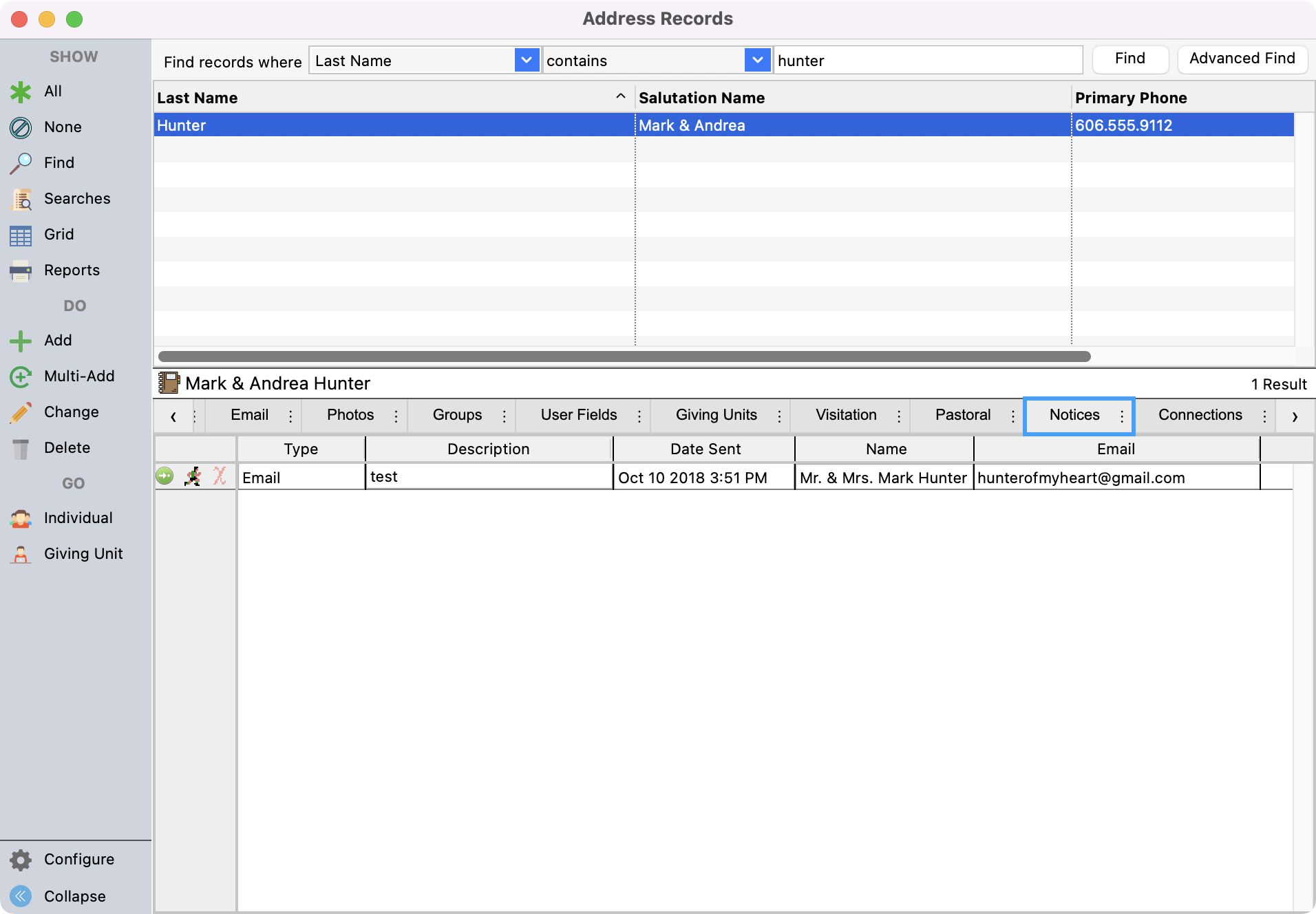Open the Last Name field dropdown
Image resolution: width=1316 pixels, height=914 pixels.
(526, 61)
